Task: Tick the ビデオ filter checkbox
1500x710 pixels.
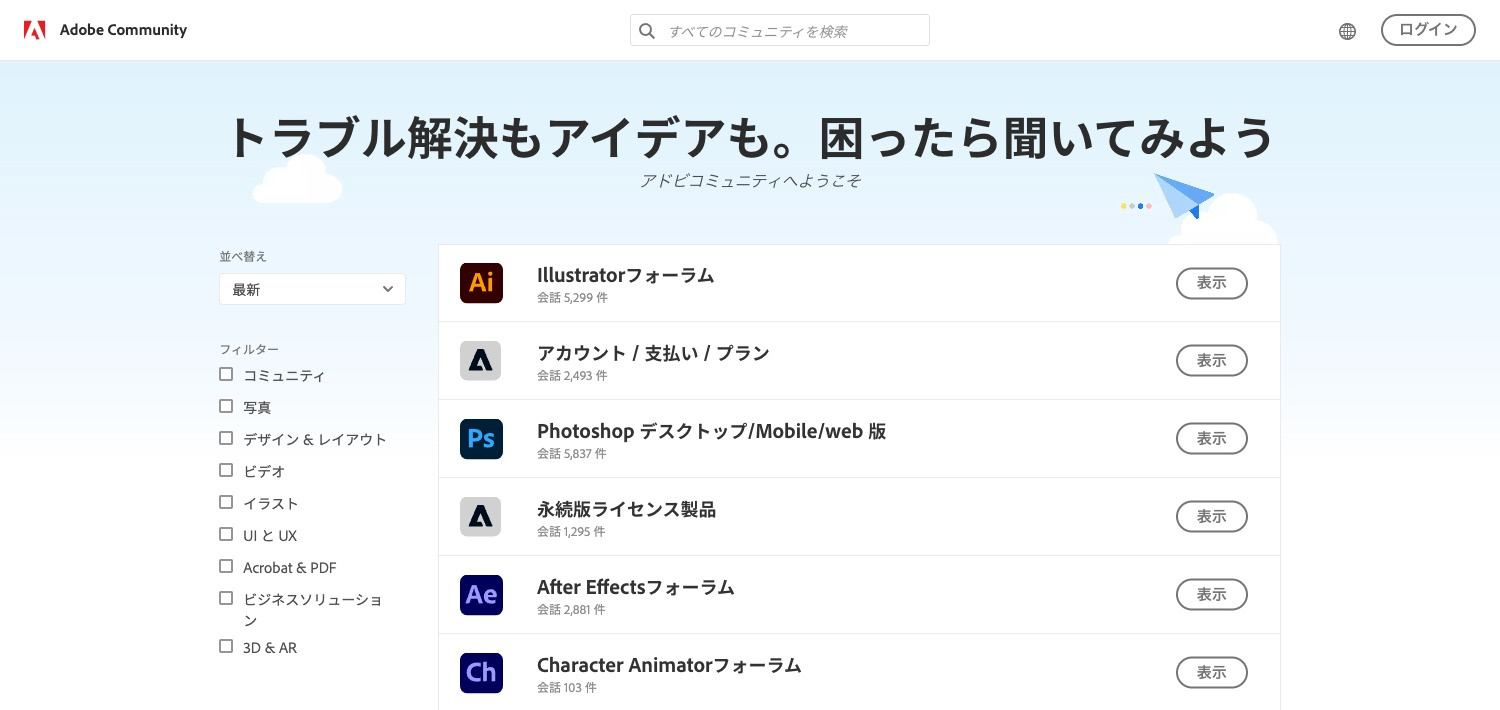Action: (x=226, y=470)
